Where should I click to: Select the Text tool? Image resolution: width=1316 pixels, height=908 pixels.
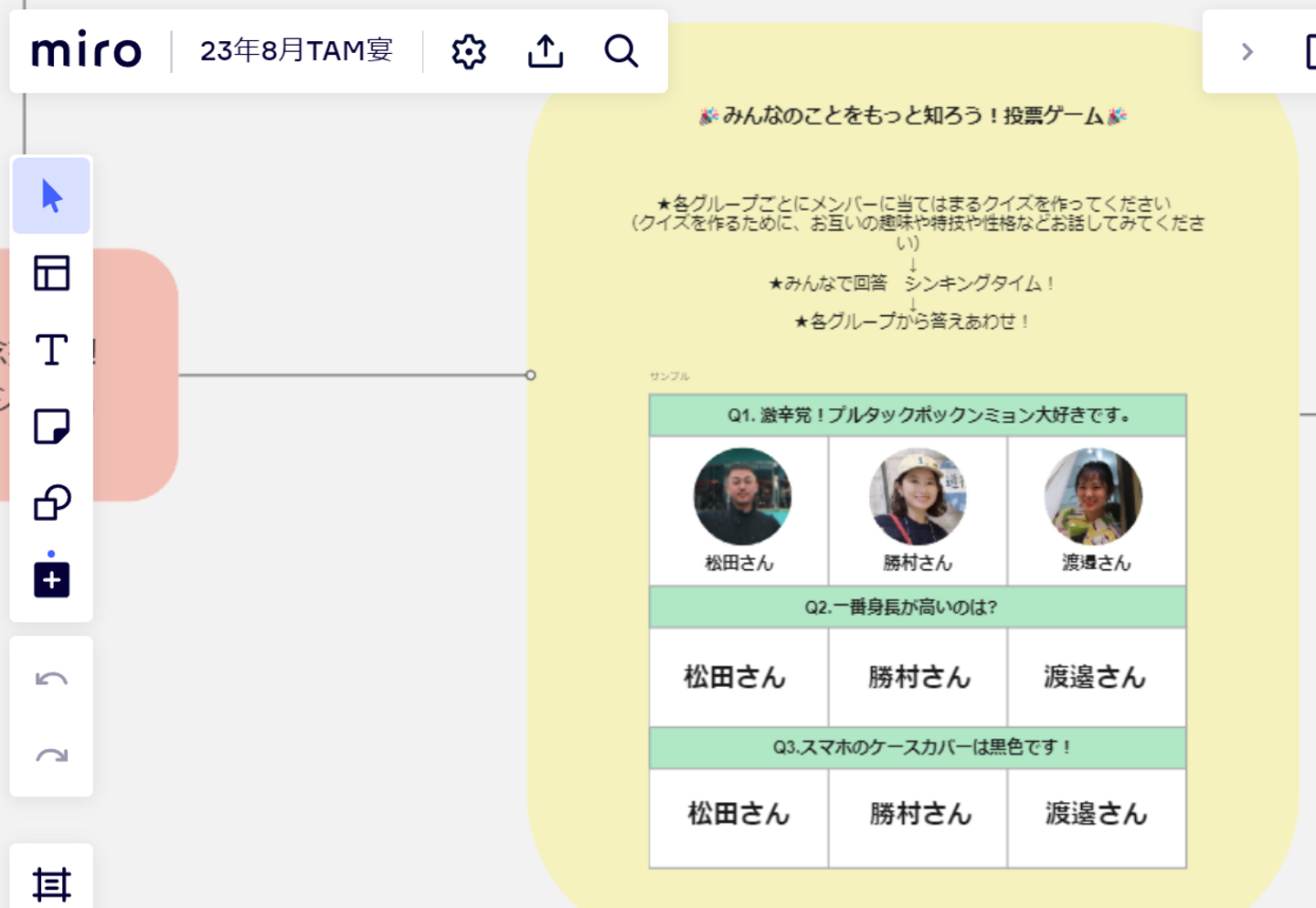51,350
